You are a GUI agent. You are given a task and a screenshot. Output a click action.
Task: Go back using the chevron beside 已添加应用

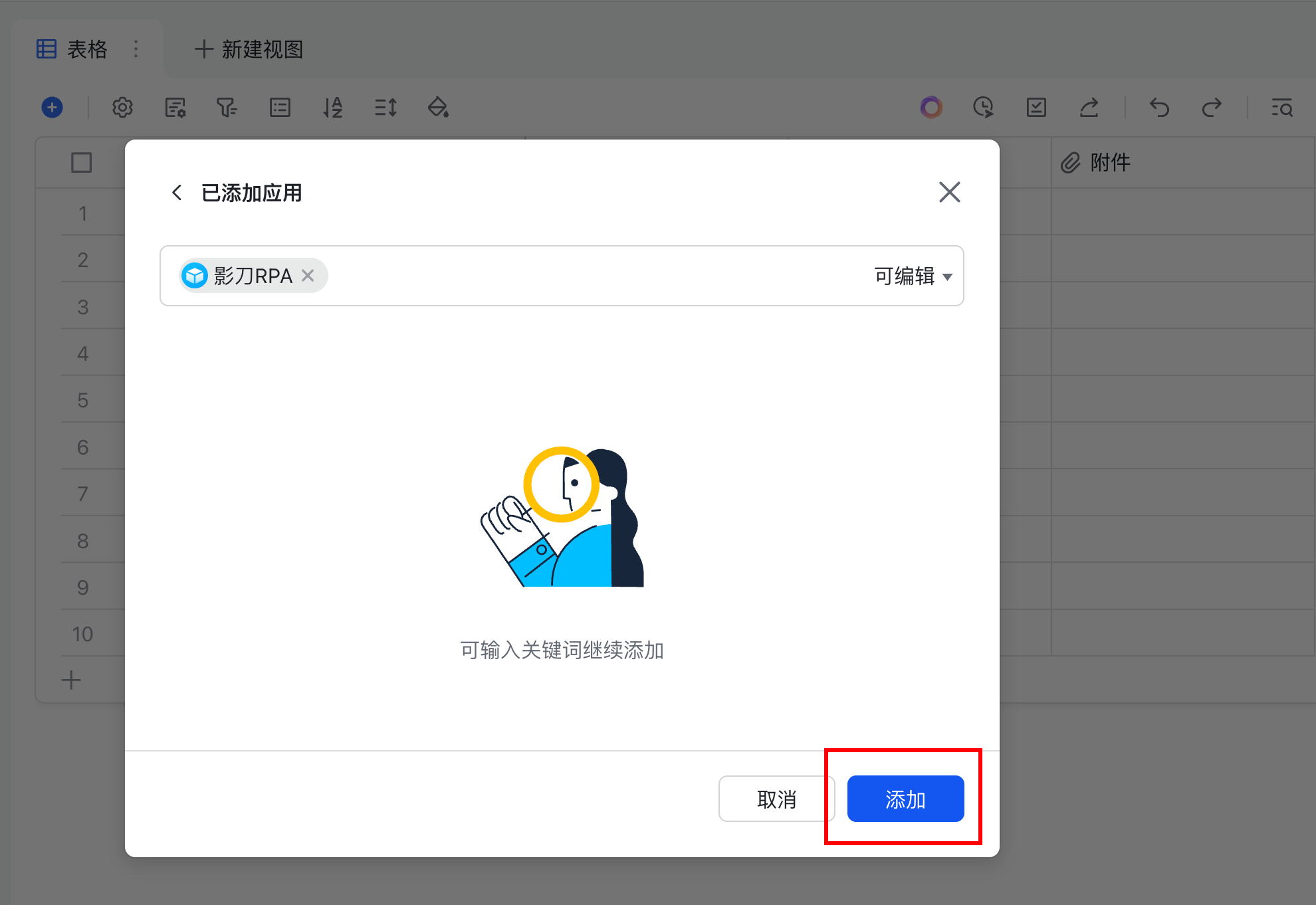pyautogui.click(x=177, y=193)
